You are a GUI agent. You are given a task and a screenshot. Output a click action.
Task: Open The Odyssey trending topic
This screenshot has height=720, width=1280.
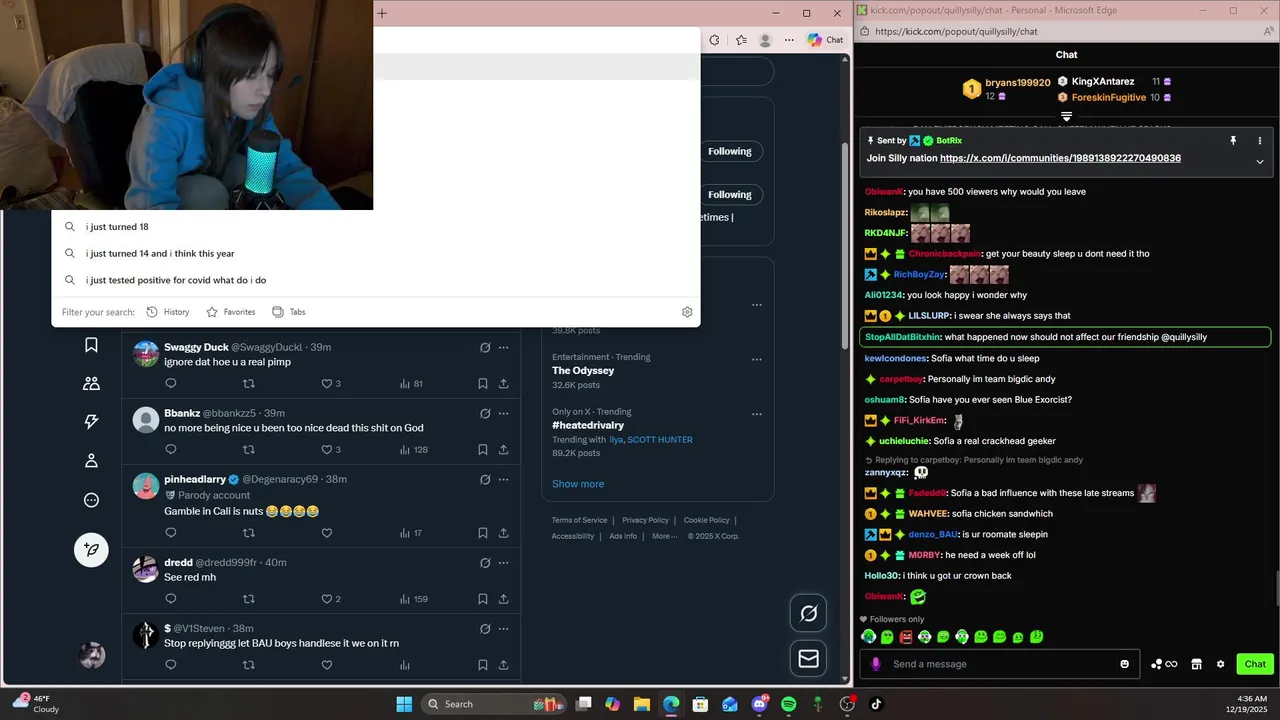tap(583, 370)
